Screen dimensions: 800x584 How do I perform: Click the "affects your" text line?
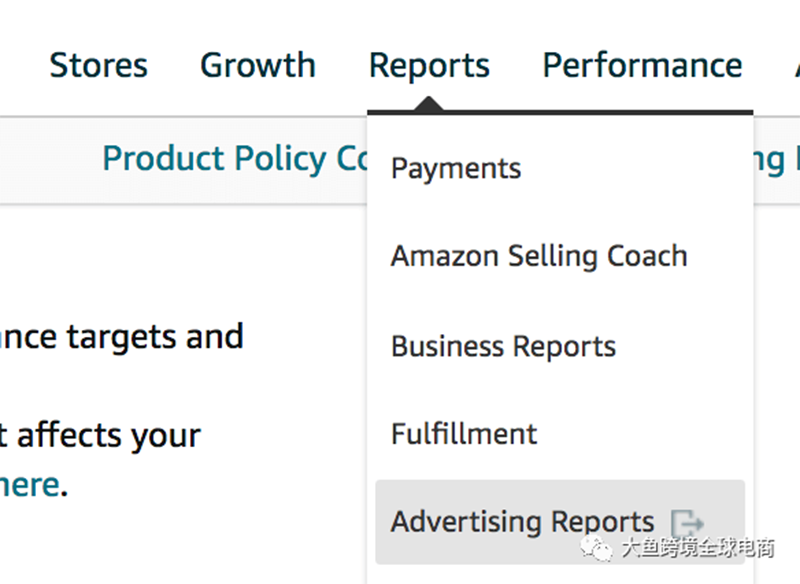(x=101, y=436)
